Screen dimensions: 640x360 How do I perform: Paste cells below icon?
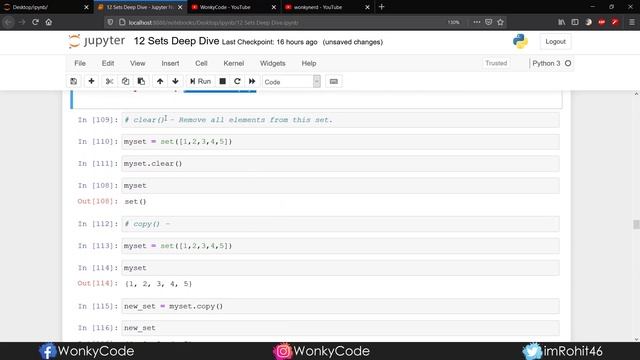click(x=141, y=81)
